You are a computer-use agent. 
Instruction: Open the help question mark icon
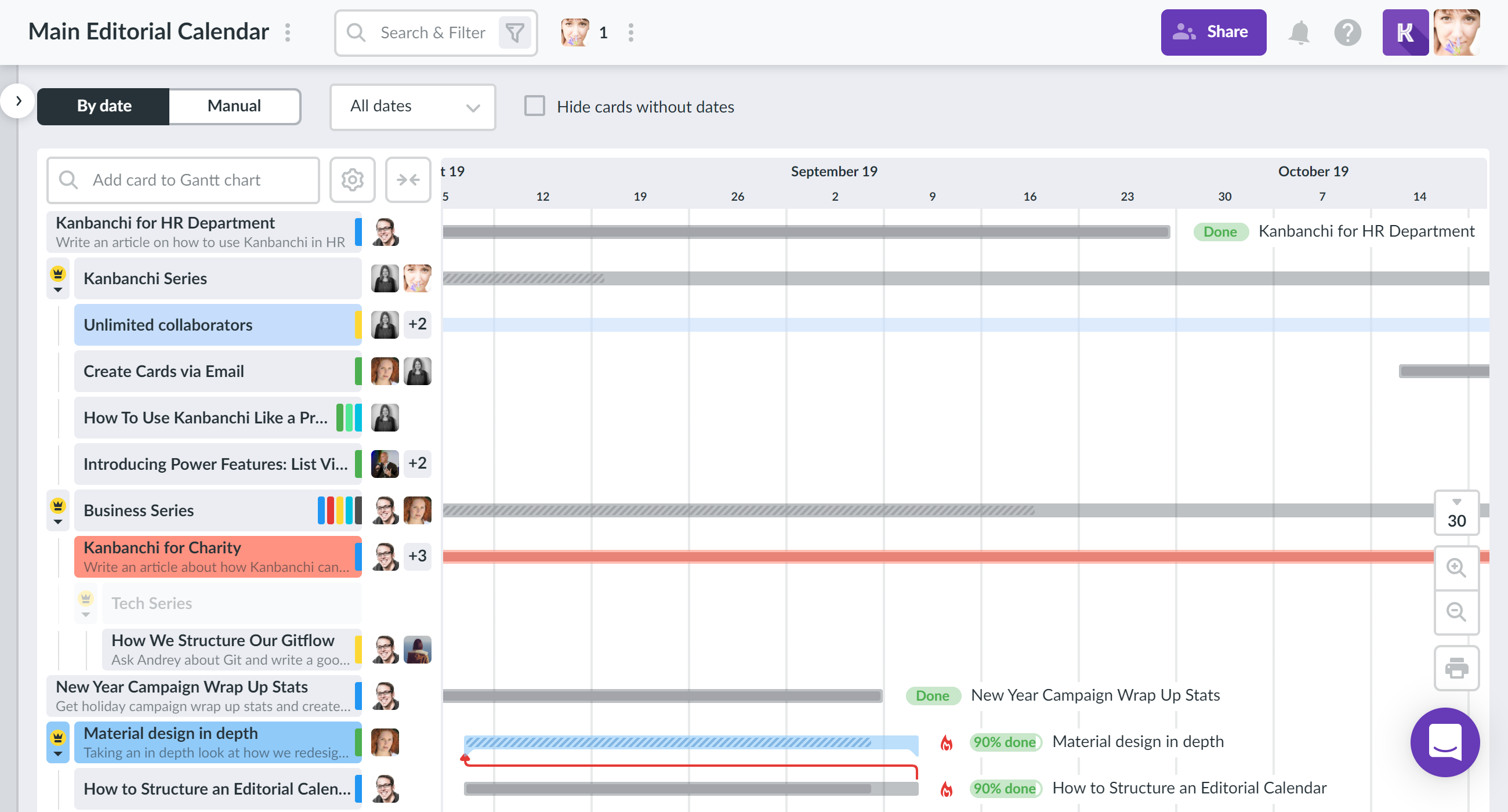click(x=1347, y=33)
